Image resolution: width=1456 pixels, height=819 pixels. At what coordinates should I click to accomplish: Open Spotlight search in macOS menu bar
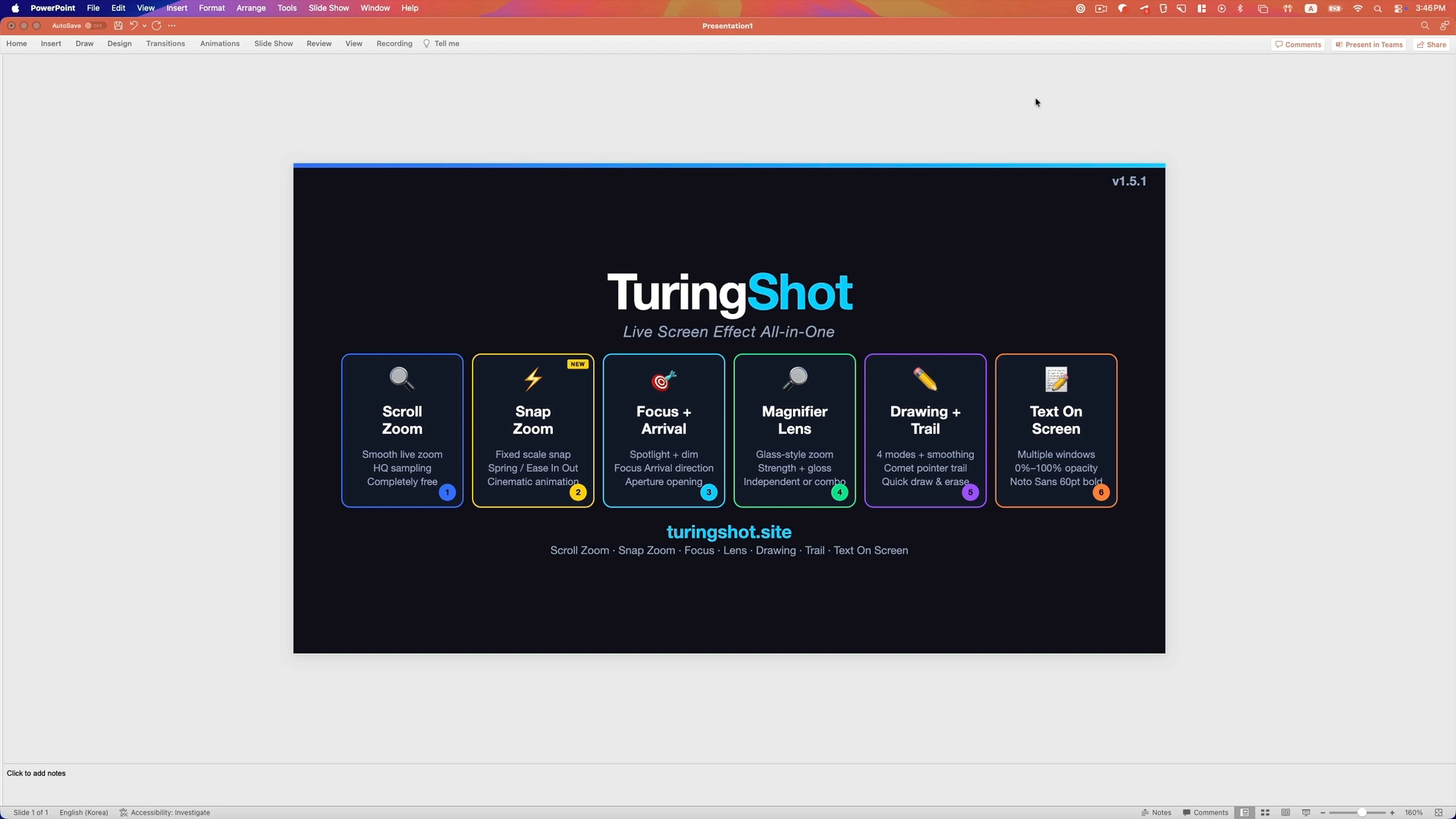tap(1378, 8)
